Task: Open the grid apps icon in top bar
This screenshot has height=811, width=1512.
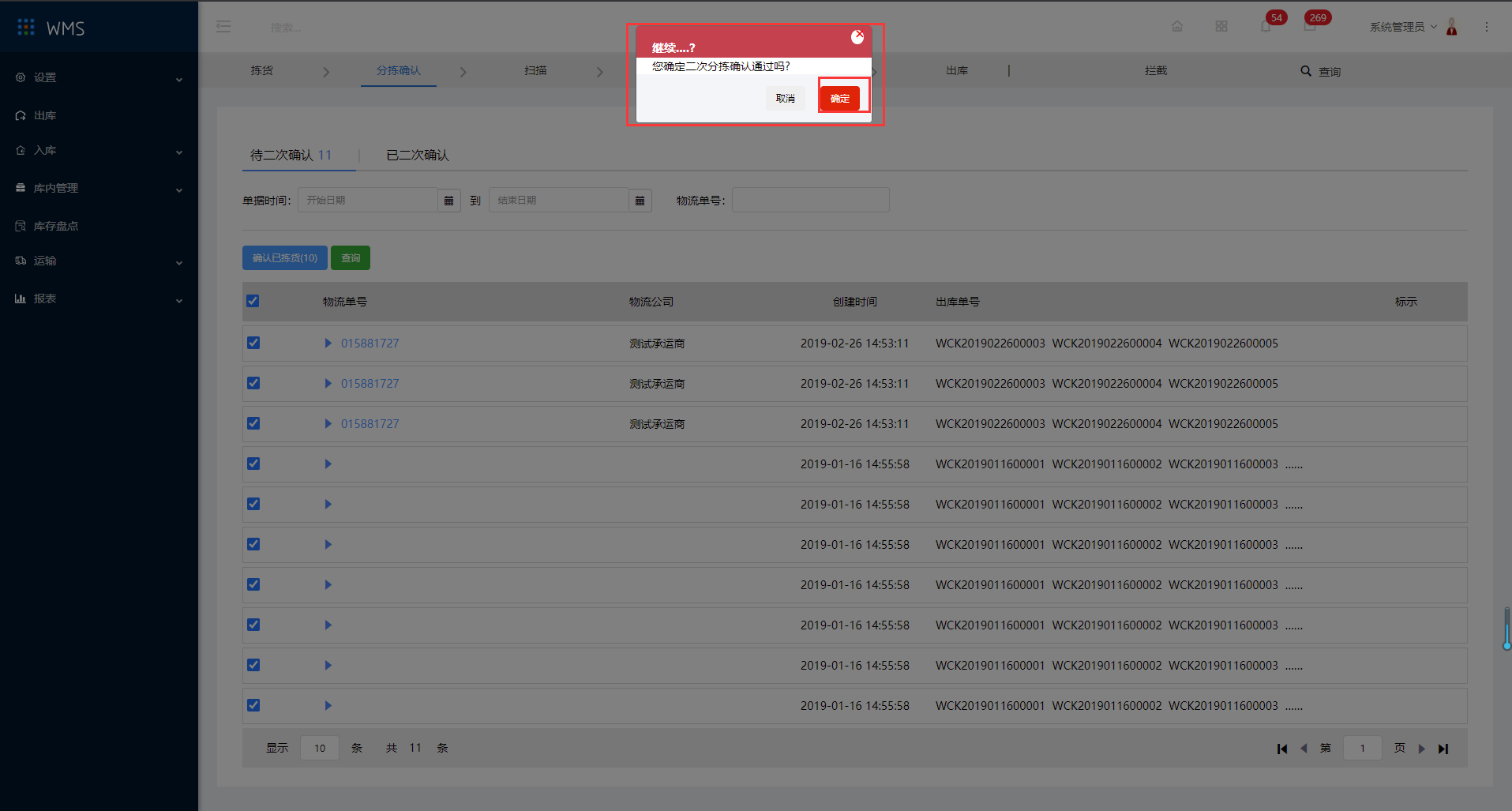Action: (x=1221, y=27)
